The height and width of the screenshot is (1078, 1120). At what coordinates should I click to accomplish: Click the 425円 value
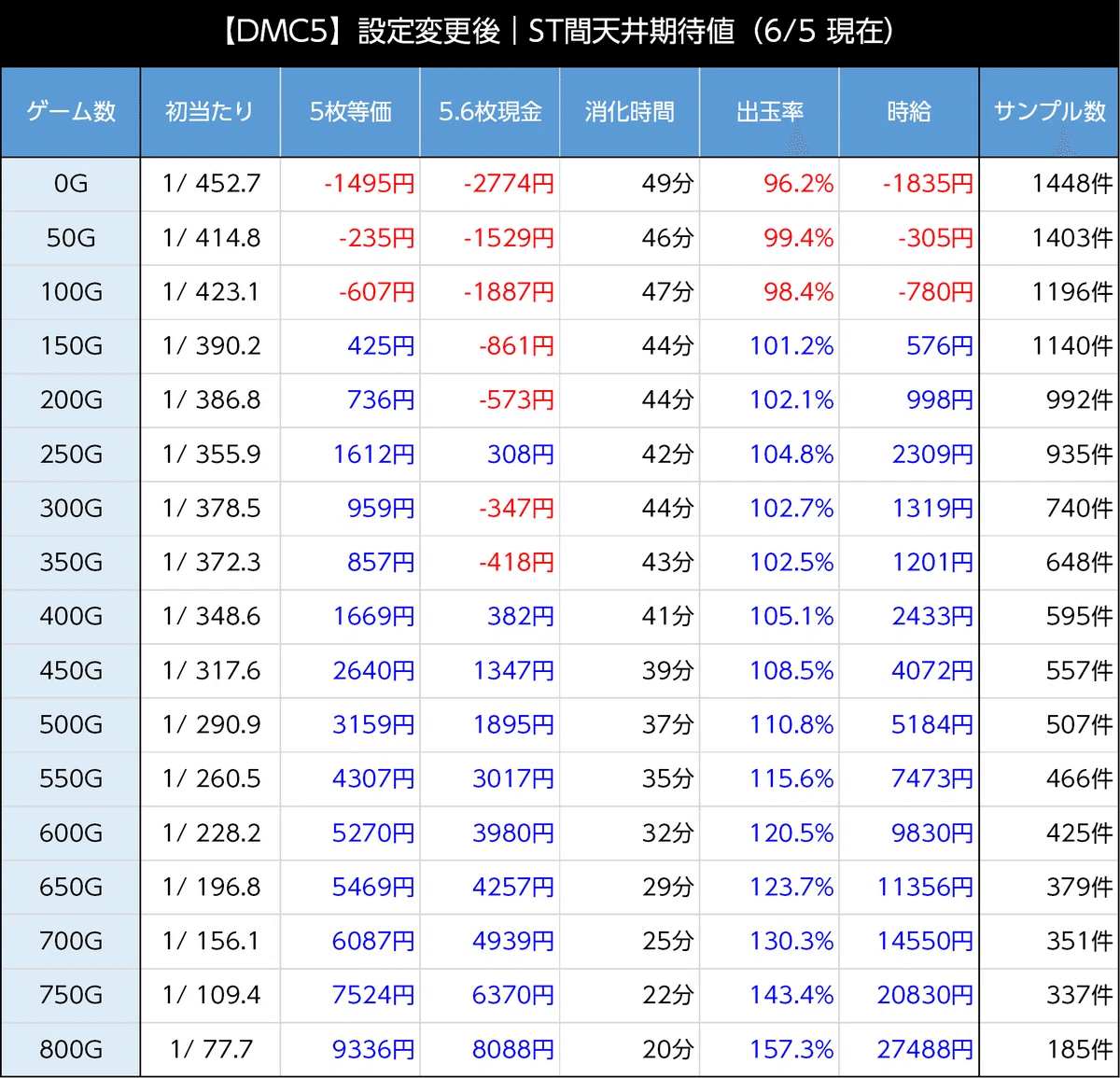pos(381,346)
